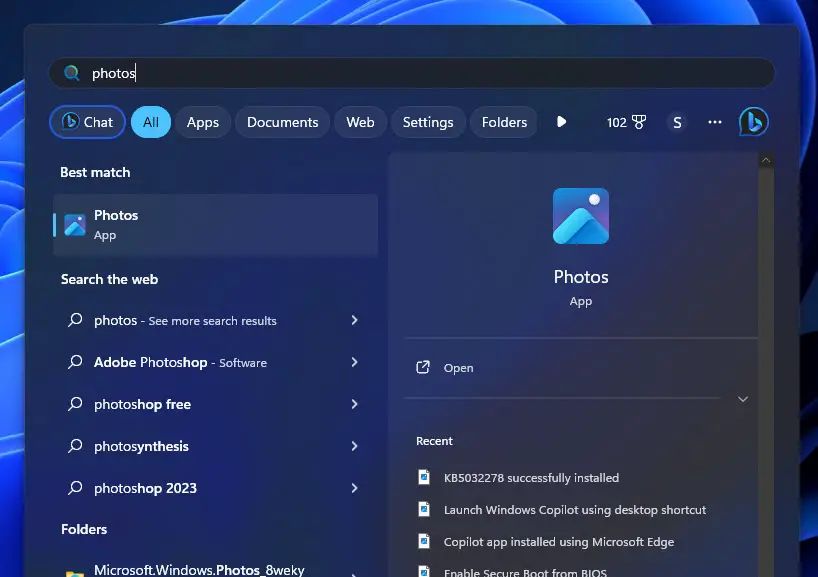818x577 pixels.
Task: Expand more actions with the down chevron
Action: click(743, 399)
